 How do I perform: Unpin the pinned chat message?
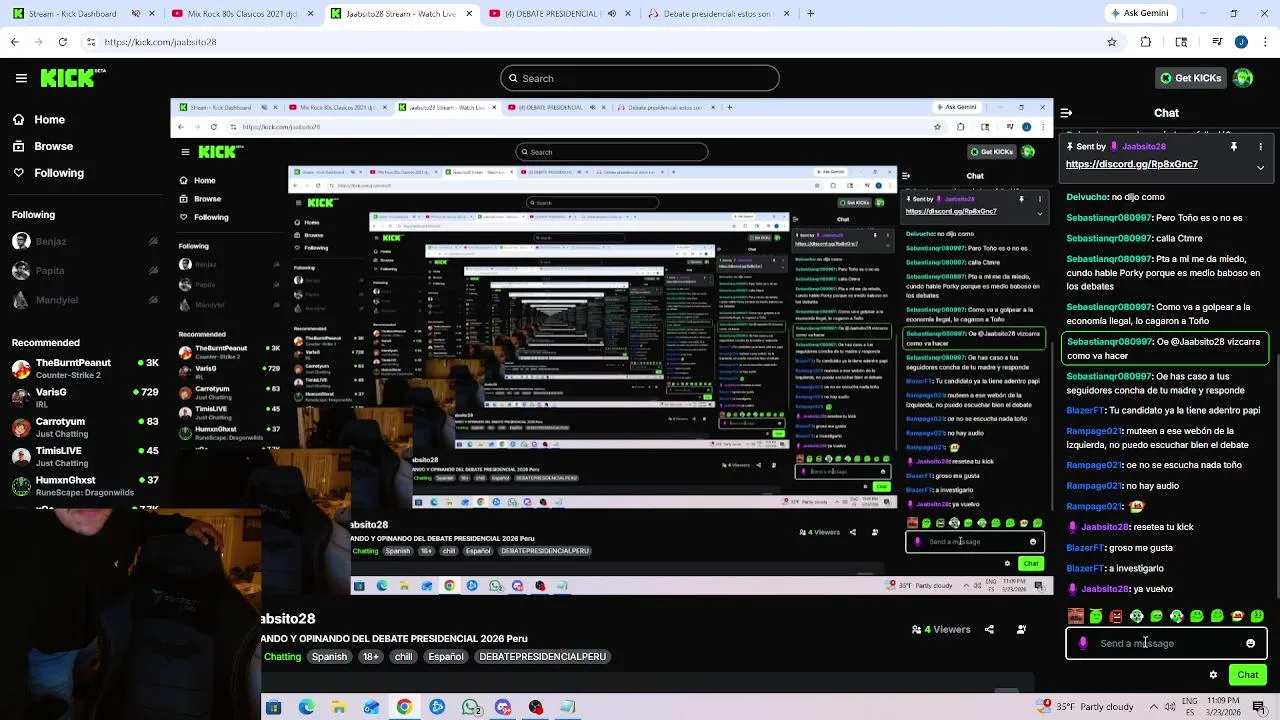click(x=1234, y=146)
